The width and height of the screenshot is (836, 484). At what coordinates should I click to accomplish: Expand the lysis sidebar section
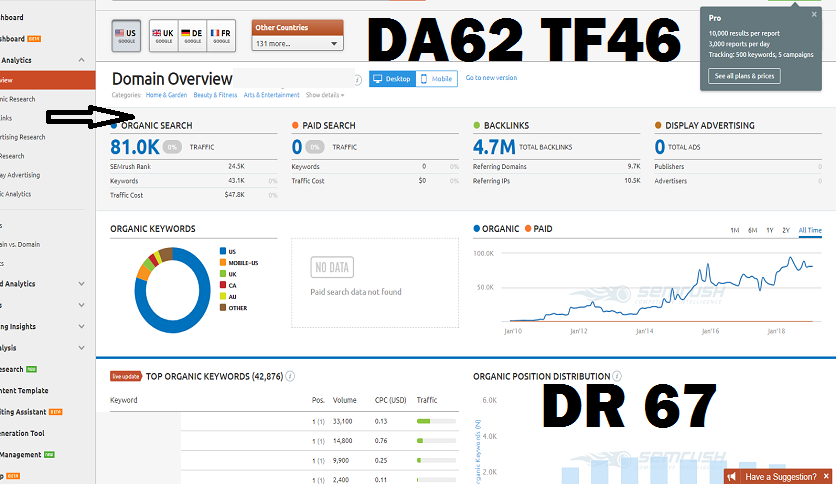81,348
